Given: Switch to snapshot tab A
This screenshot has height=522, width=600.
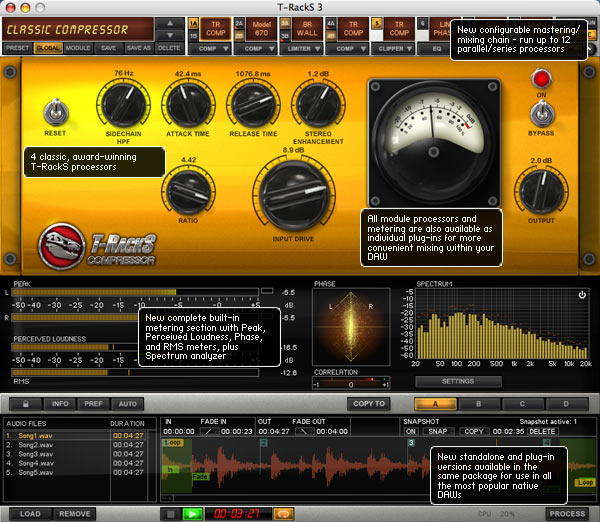Looking at the screenshot, I should point(435,404).
